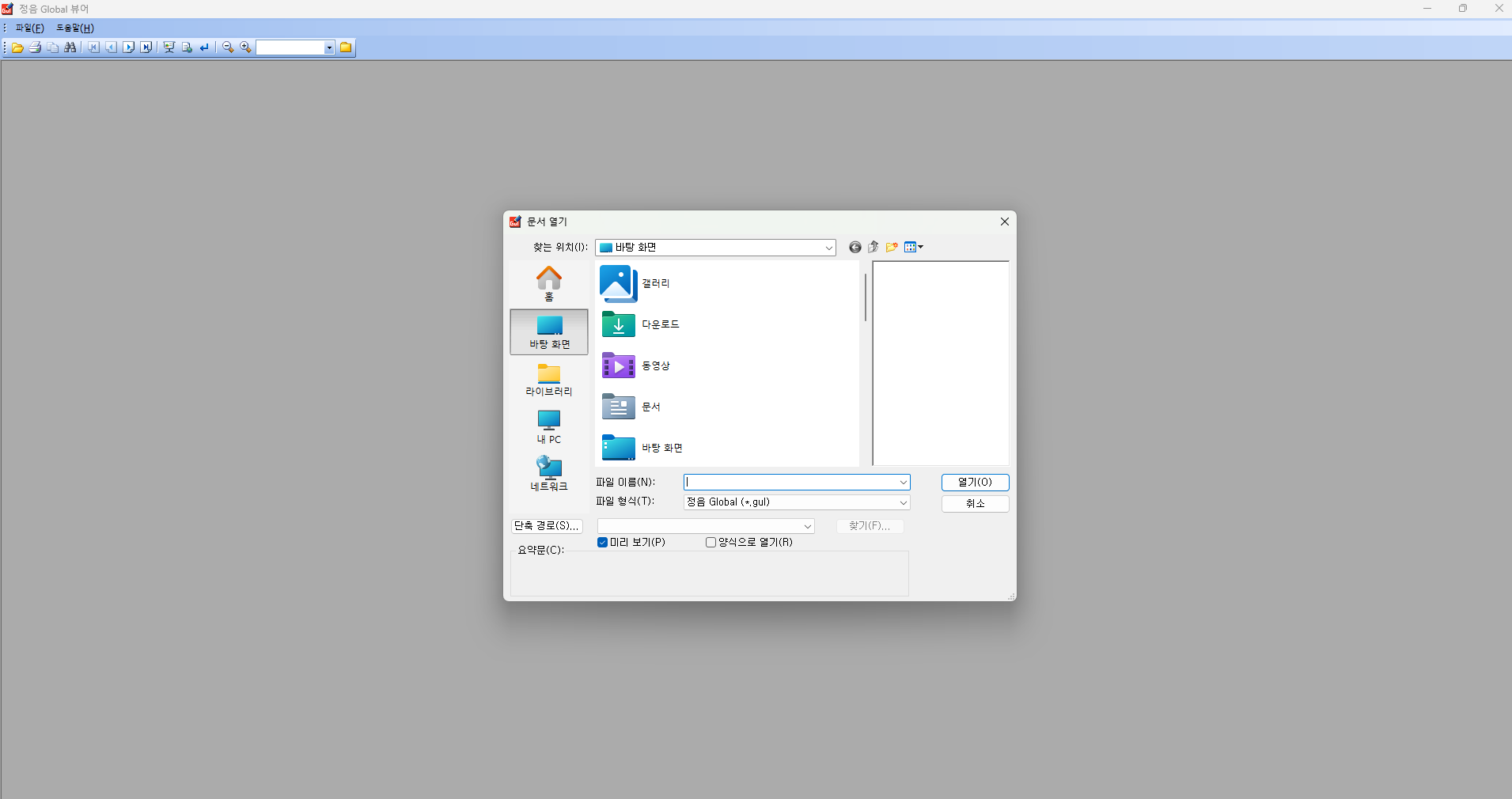Select 홈 in the places sidebar
Screen dimensions: 1512x799
point(549,285)
